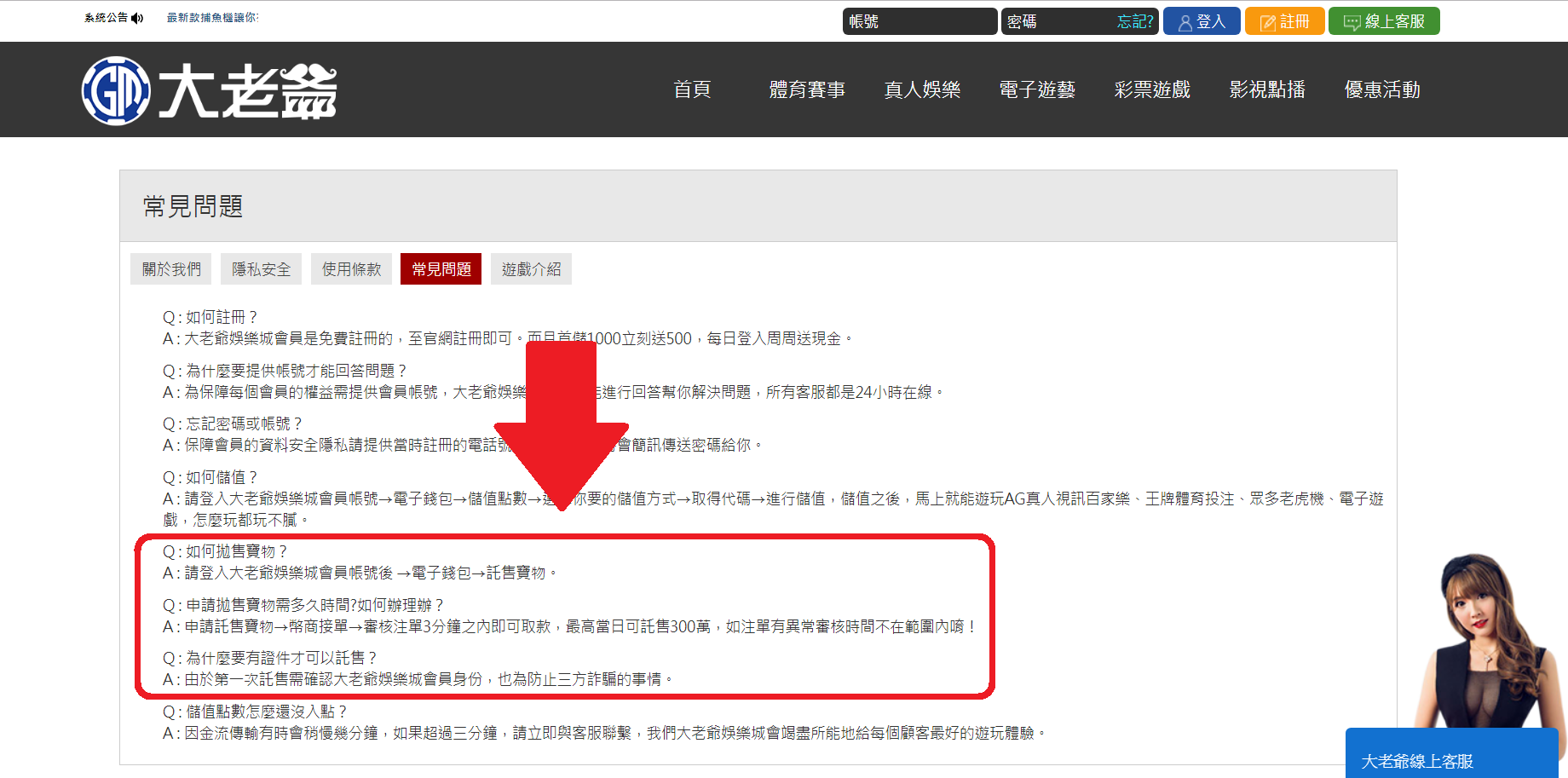Focus the 帳號 account input field
This screenshot has height=778, width=1568.
919,21
